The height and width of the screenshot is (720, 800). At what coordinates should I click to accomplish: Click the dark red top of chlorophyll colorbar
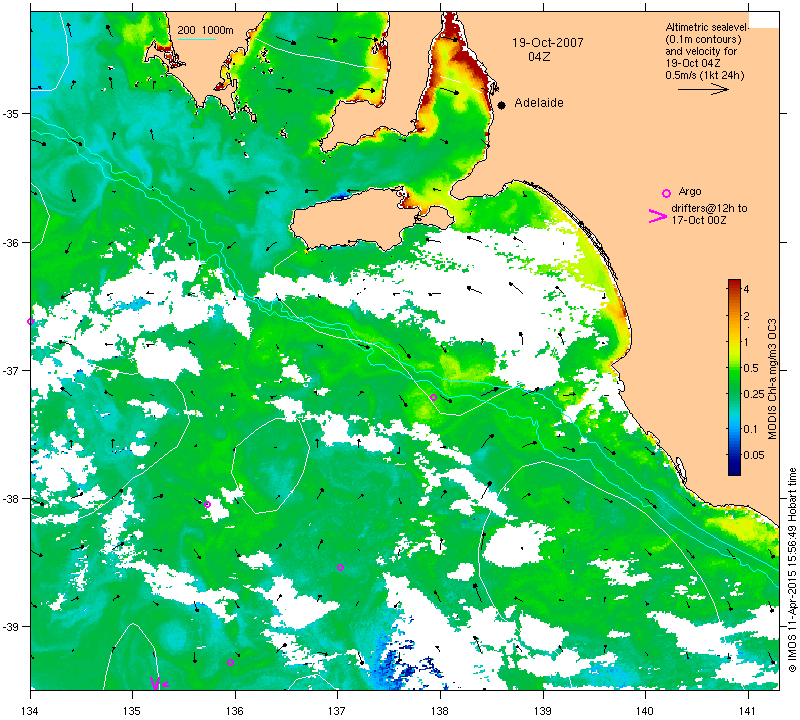[x=734, y=283]
